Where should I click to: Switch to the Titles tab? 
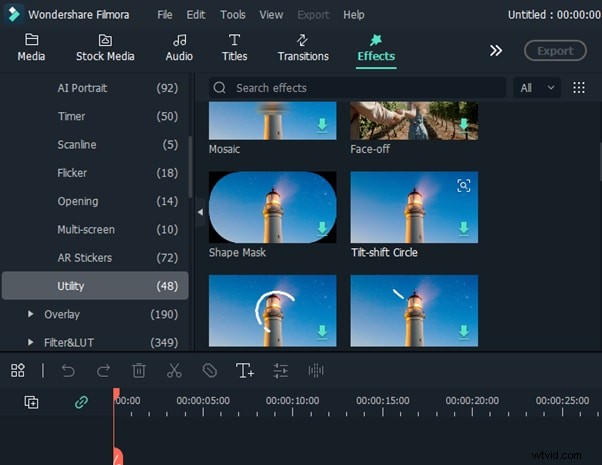click(235, 48)
